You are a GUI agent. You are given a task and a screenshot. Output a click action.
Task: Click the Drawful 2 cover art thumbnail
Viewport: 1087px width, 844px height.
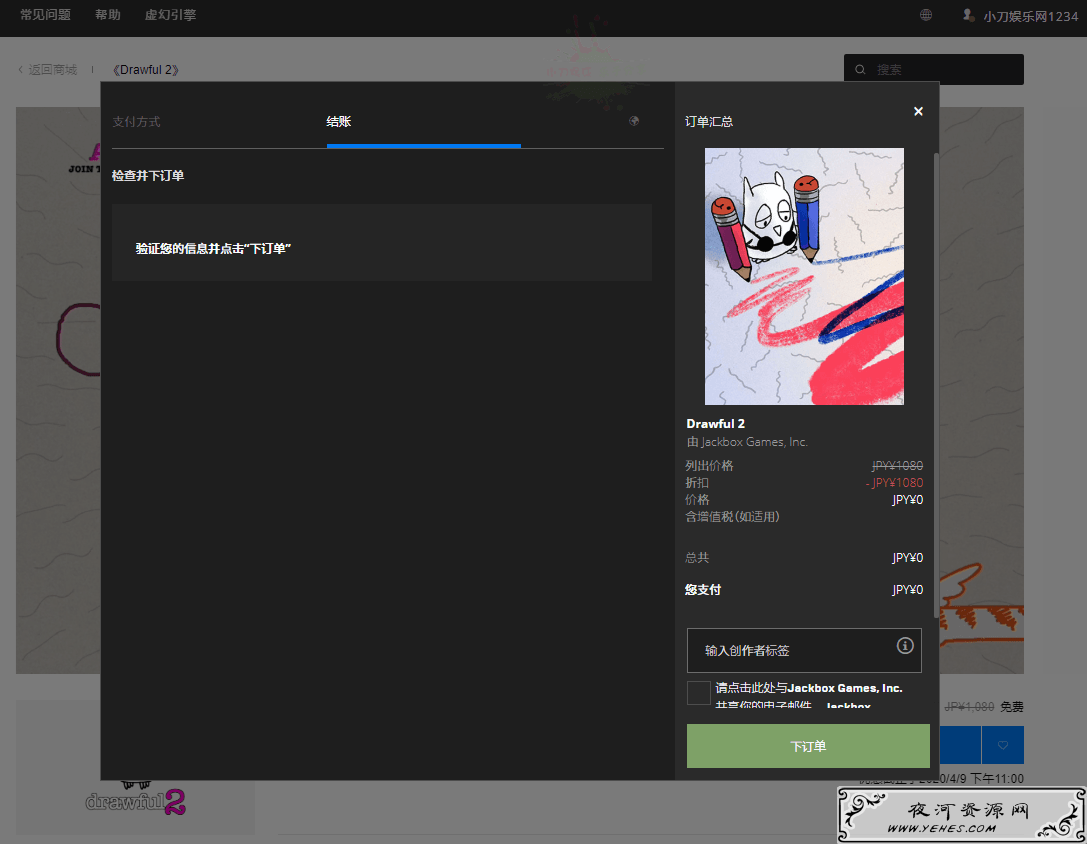pyautogui.click(x=804, y=276)
